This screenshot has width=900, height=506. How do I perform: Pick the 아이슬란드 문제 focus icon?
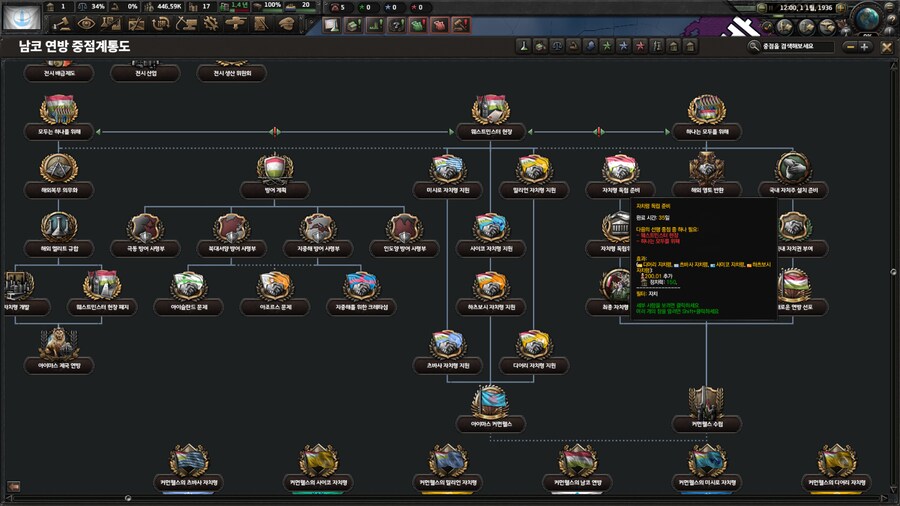coord(189,286)
